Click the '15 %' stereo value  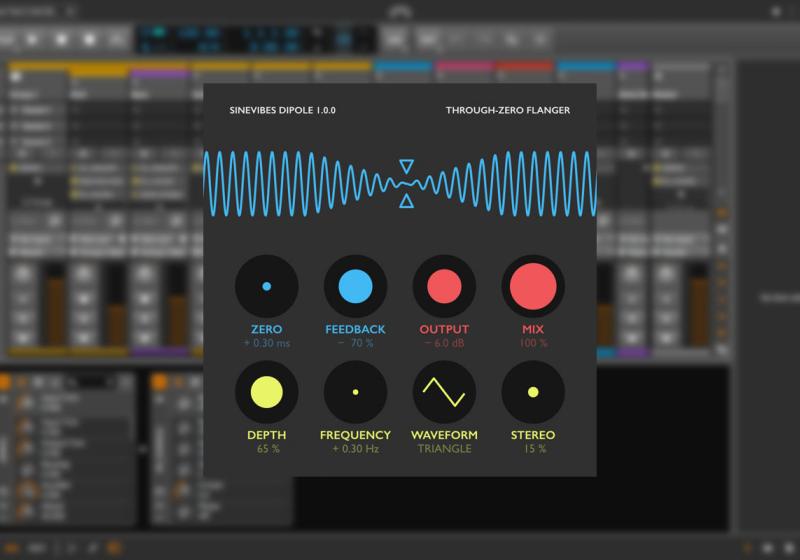[x=535, y=449]
